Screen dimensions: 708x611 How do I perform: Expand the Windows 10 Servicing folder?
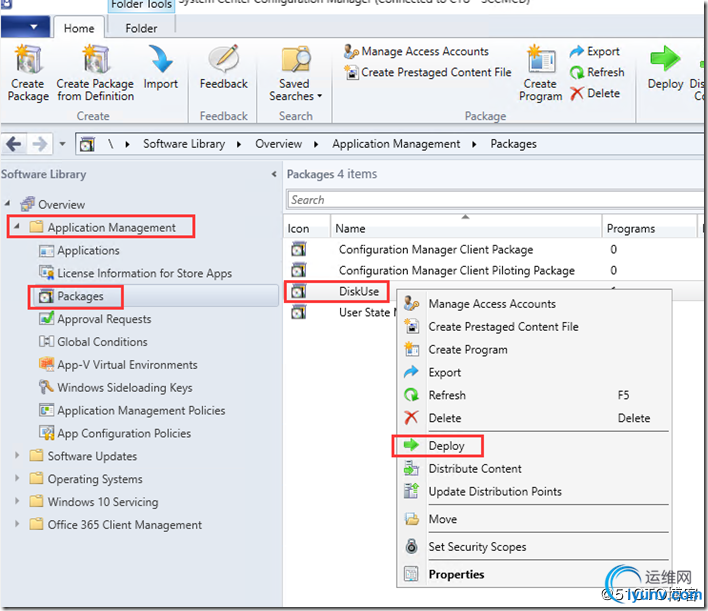point(17,501)
